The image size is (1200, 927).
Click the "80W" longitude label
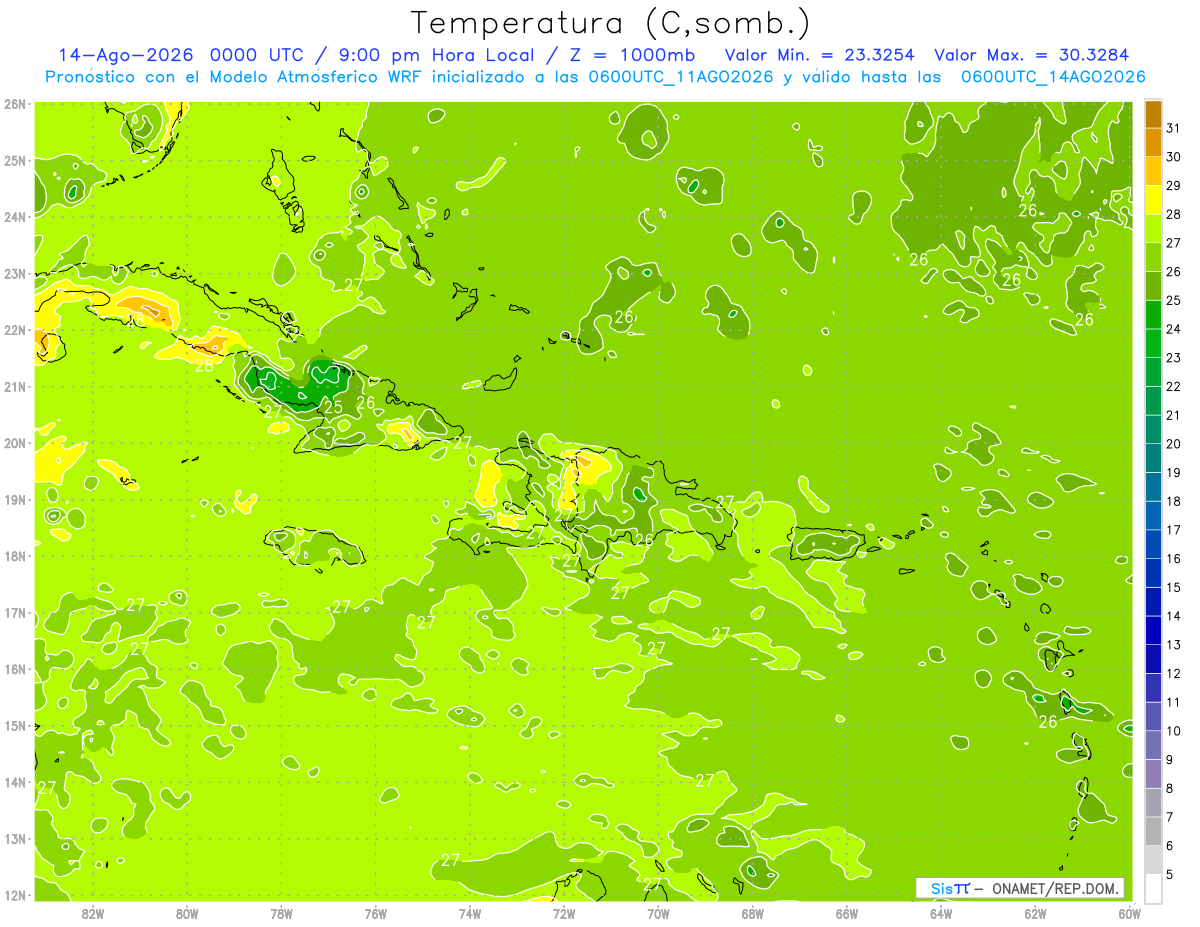pyautogui.click(x=186, y=913)
